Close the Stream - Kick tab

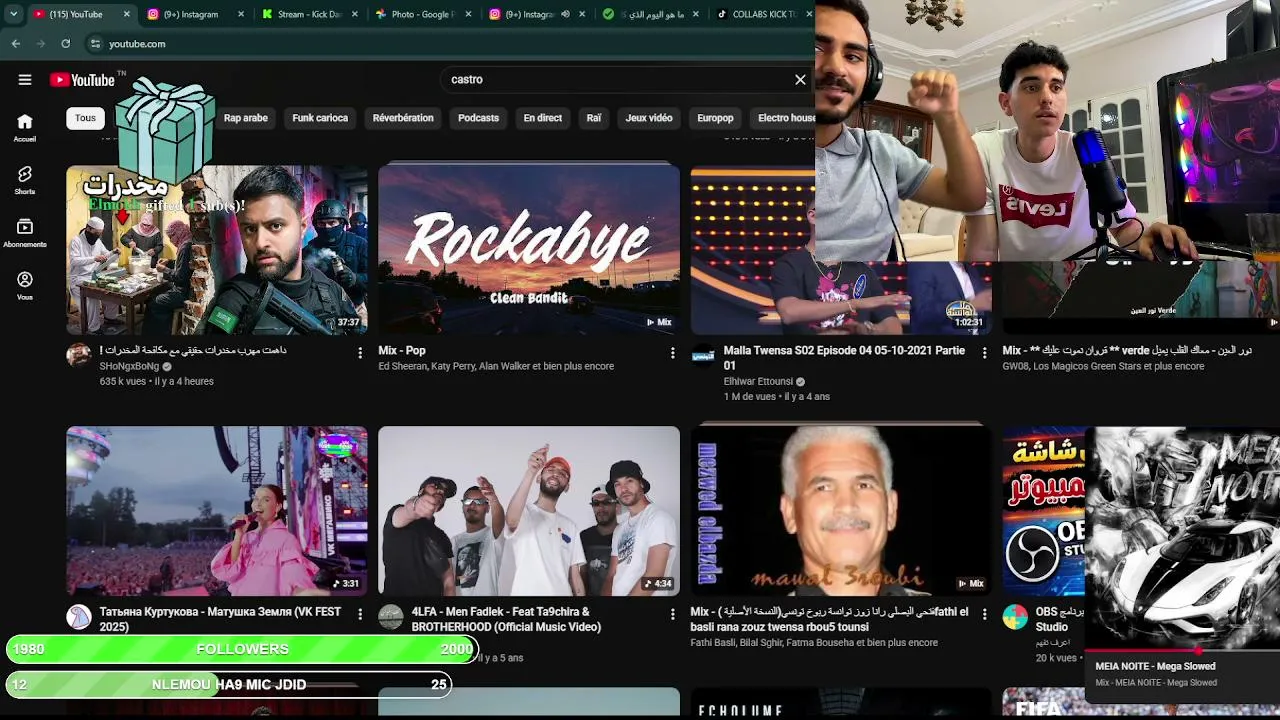[x=355, y=14]
